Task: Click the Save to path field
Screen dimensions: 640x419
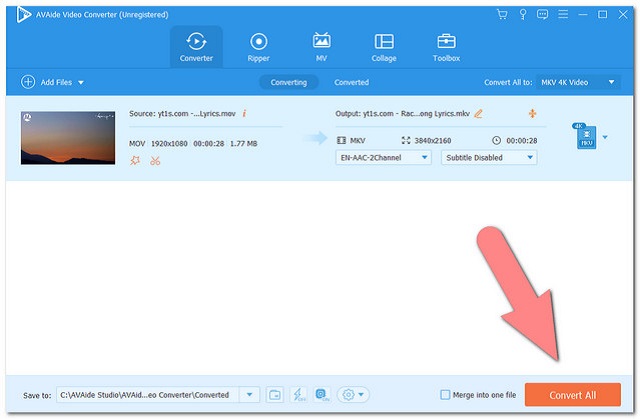Action: point(147,395)
